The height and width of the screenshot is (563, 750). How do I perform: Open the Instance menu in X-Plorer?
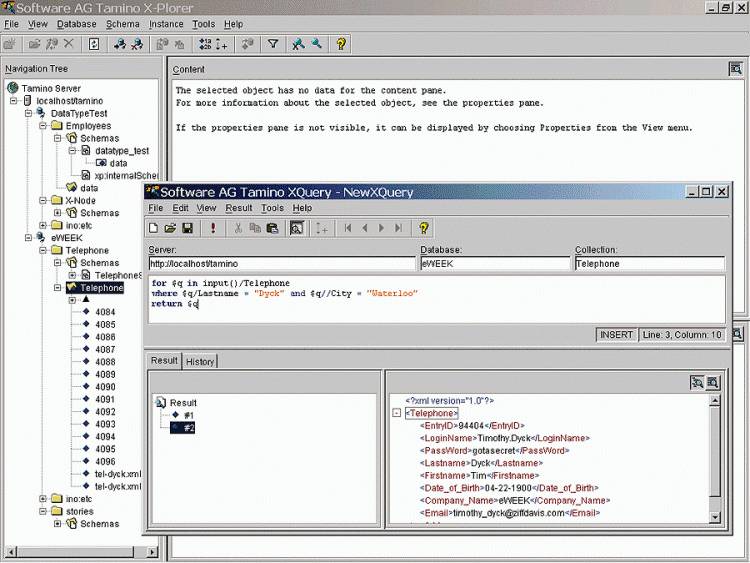[166, 24]
